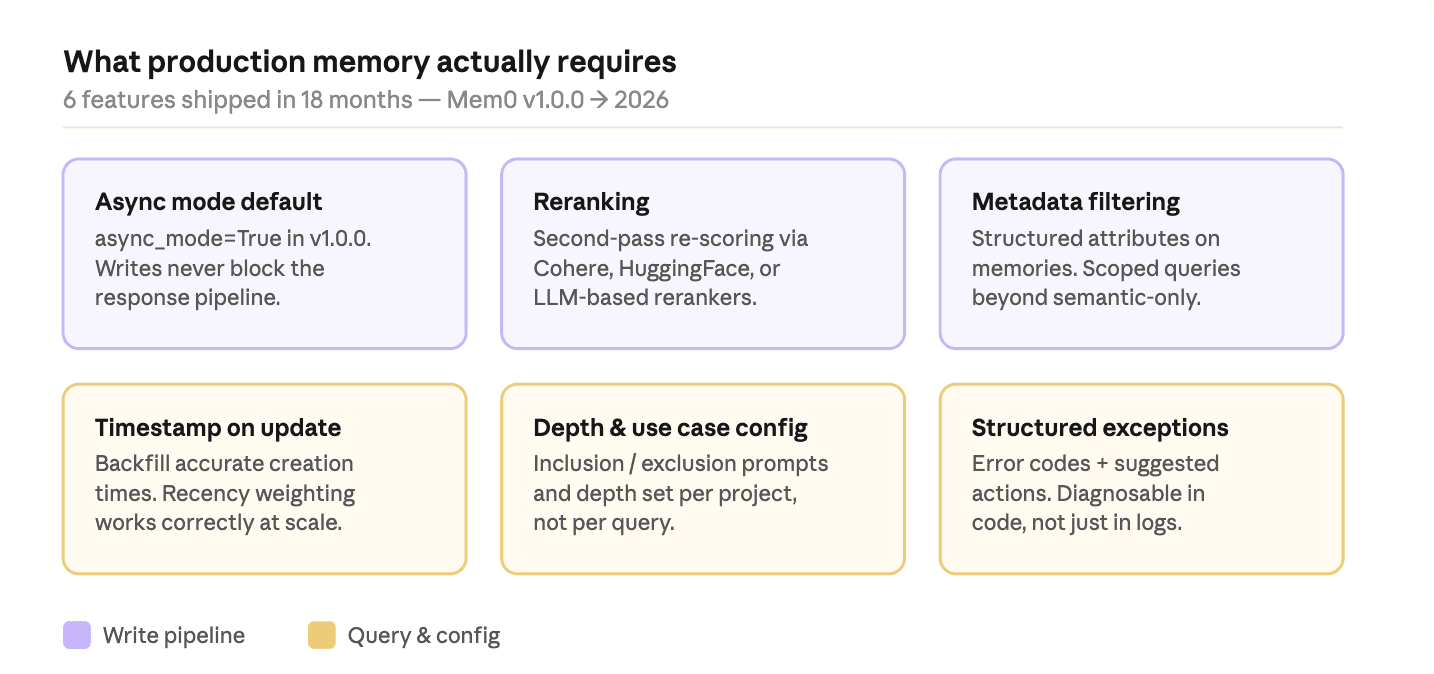
Task: Click the yellow Query & config legend swatch
Action: point(322,635)
